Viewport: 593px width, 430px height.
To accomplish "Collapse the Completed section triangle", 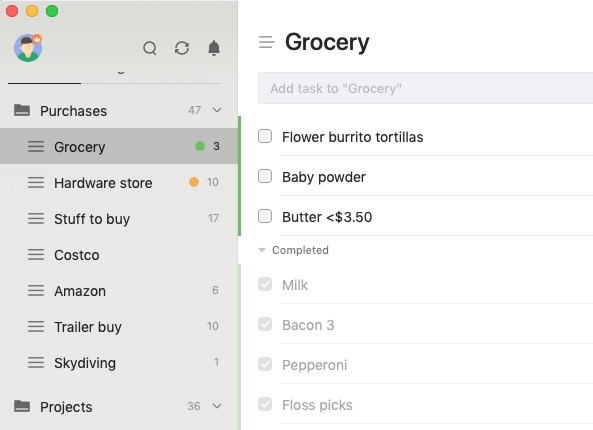I will tap(261, 250).
